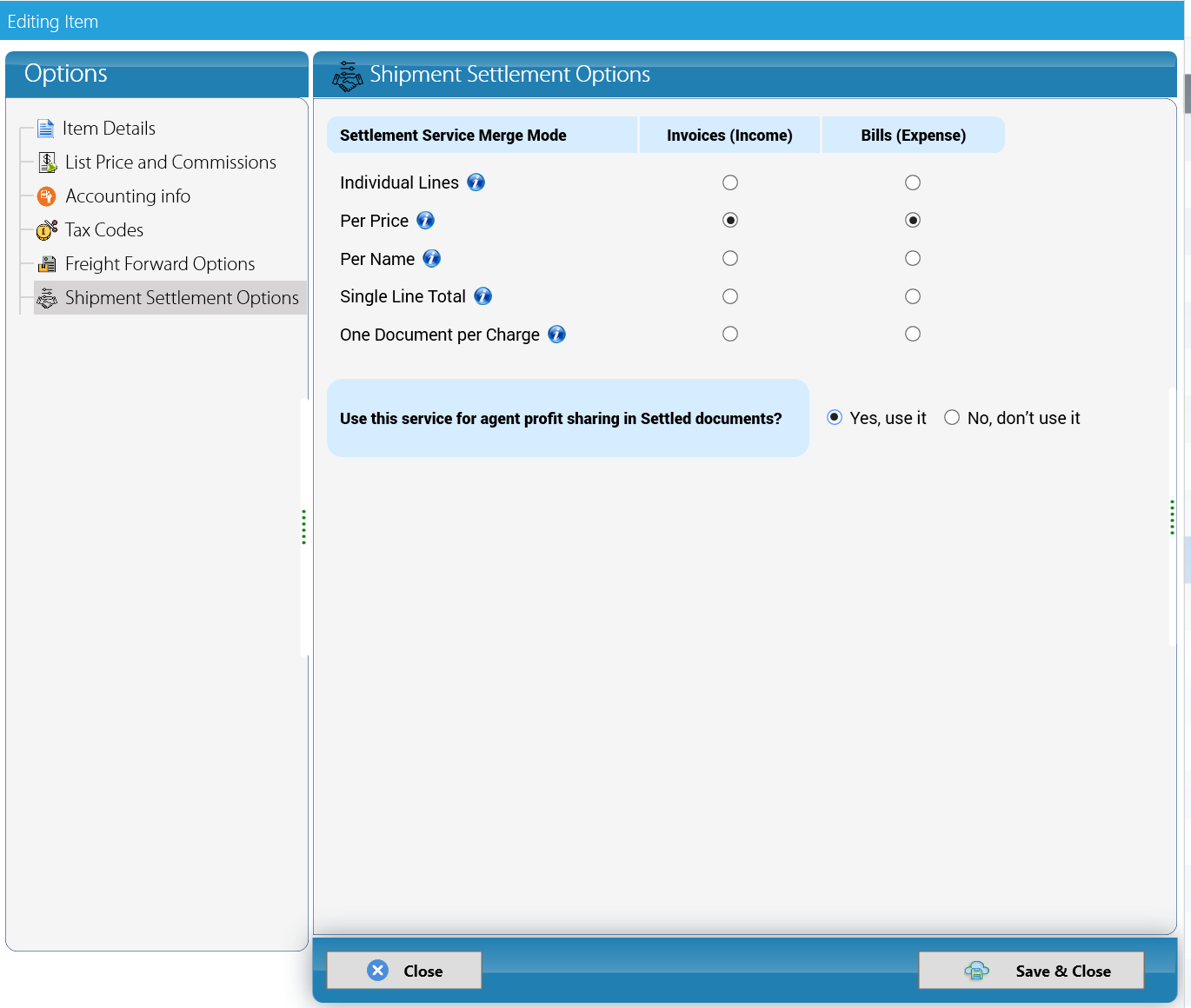Click the vertical scrollbar at the window edge
The width and height of the screenshot is (1191, 1008).
coord(1188,93)
